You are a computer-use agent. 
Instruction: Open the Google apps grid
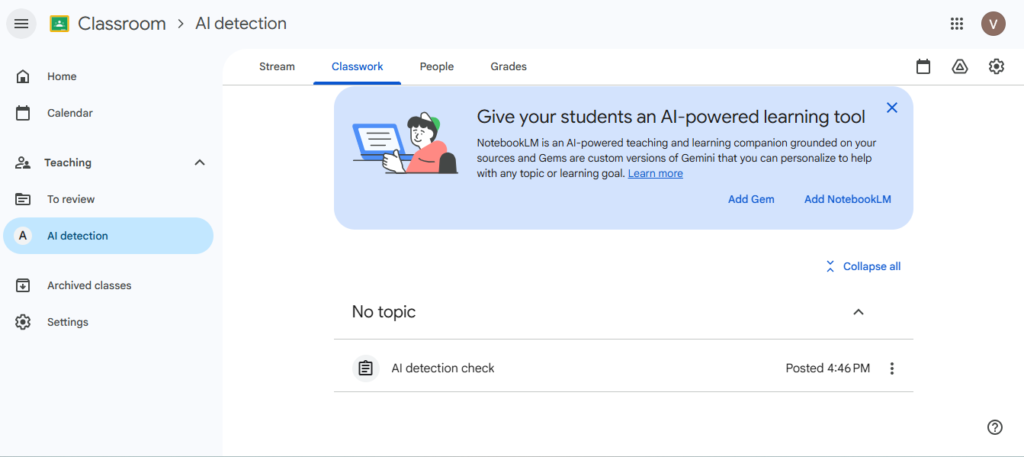point(957,24)
